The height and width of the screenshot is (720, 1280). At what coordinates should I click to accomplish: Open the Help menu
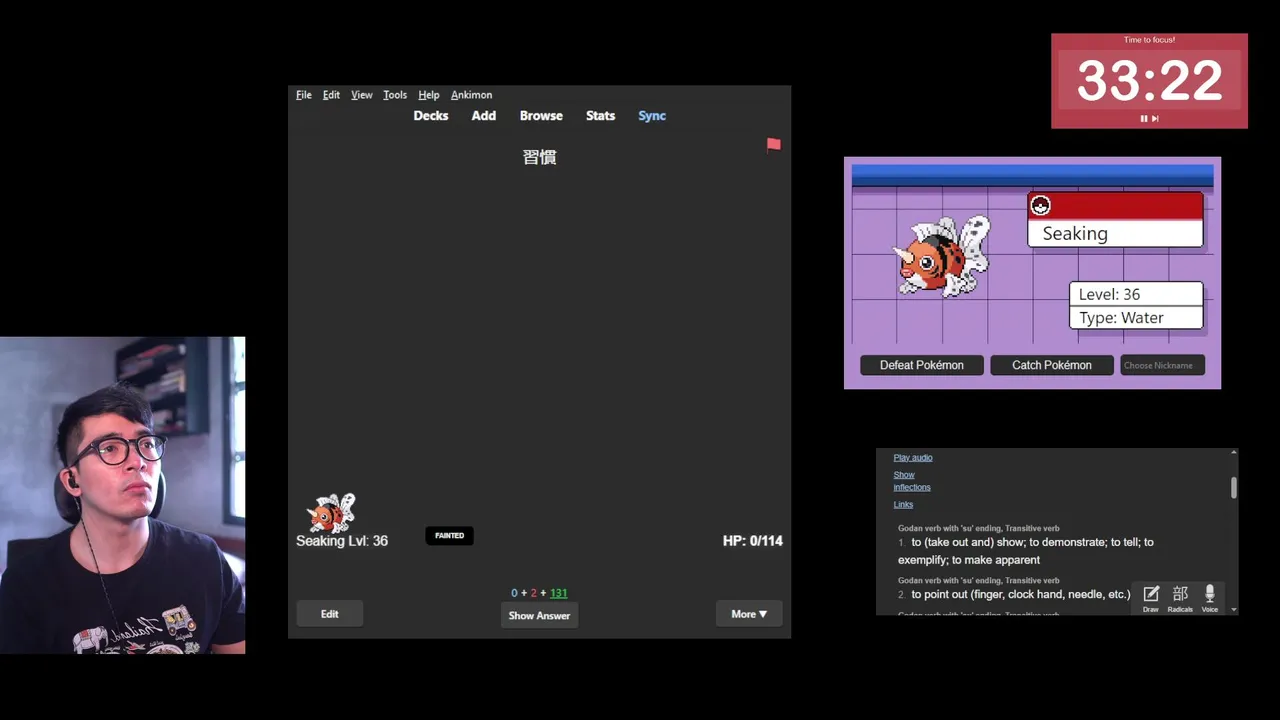pyautogui.click(x=429, y=95)
